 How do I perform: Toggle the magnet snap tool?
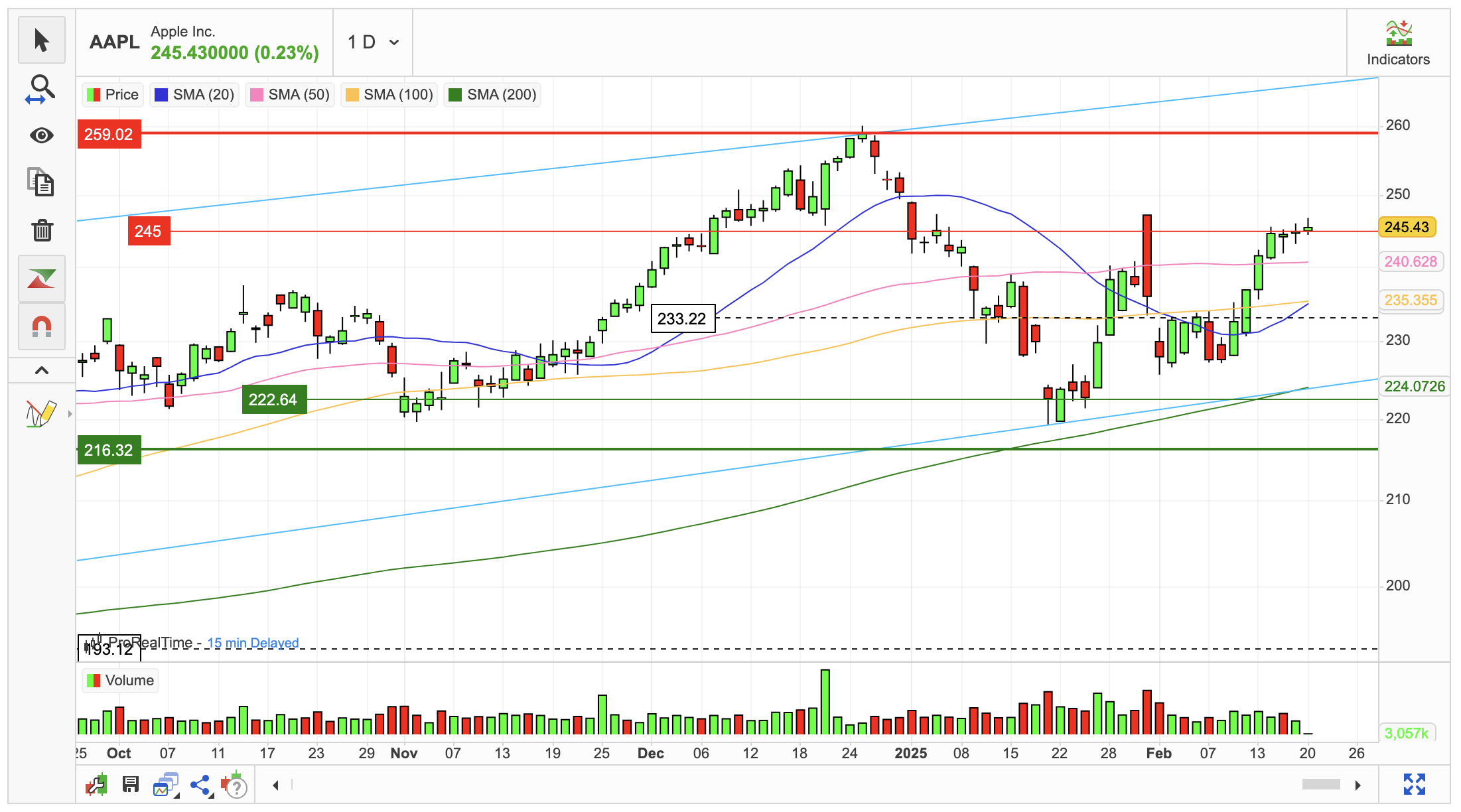tap(42, 326)
